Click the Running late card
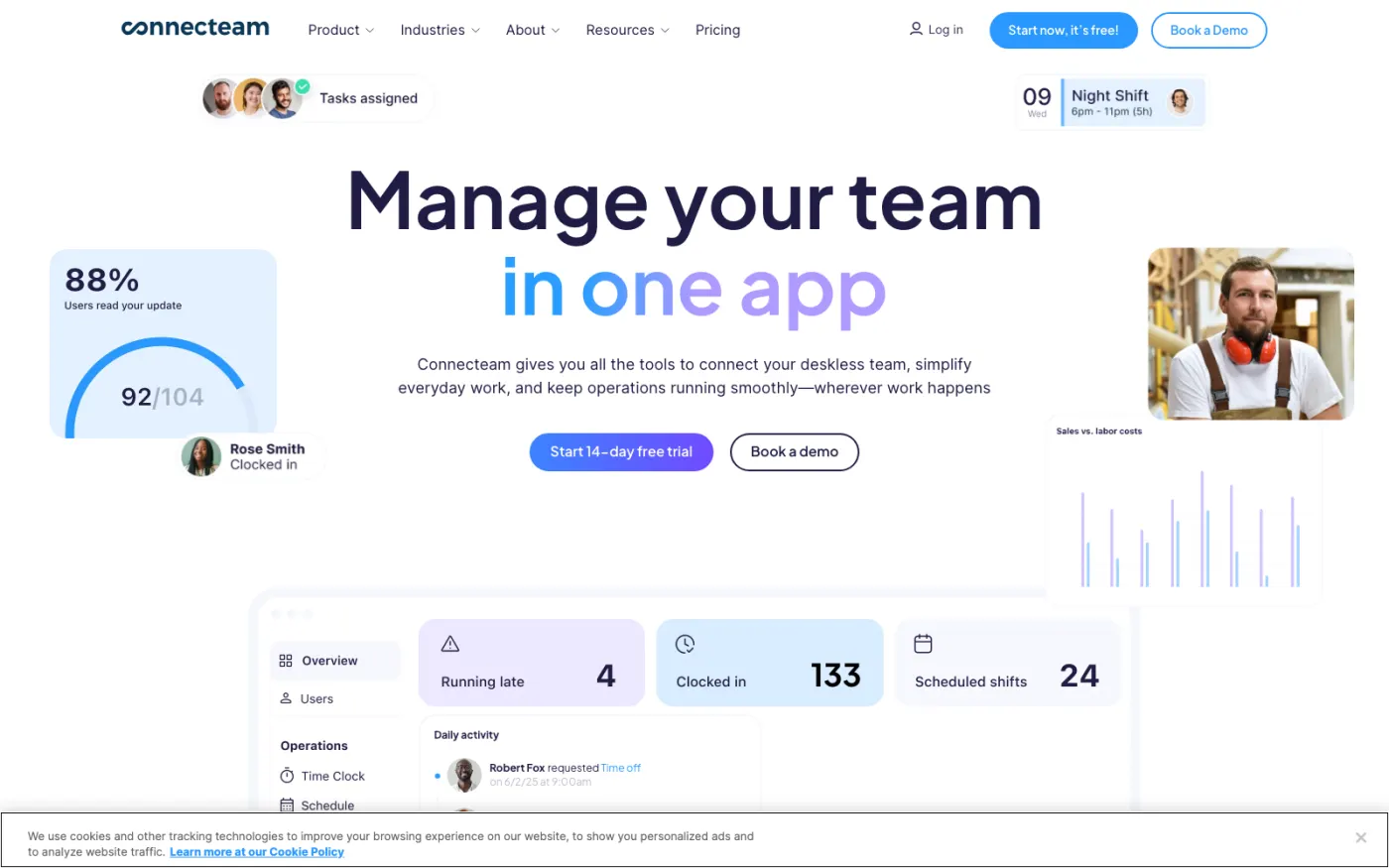 coord(532,663)
